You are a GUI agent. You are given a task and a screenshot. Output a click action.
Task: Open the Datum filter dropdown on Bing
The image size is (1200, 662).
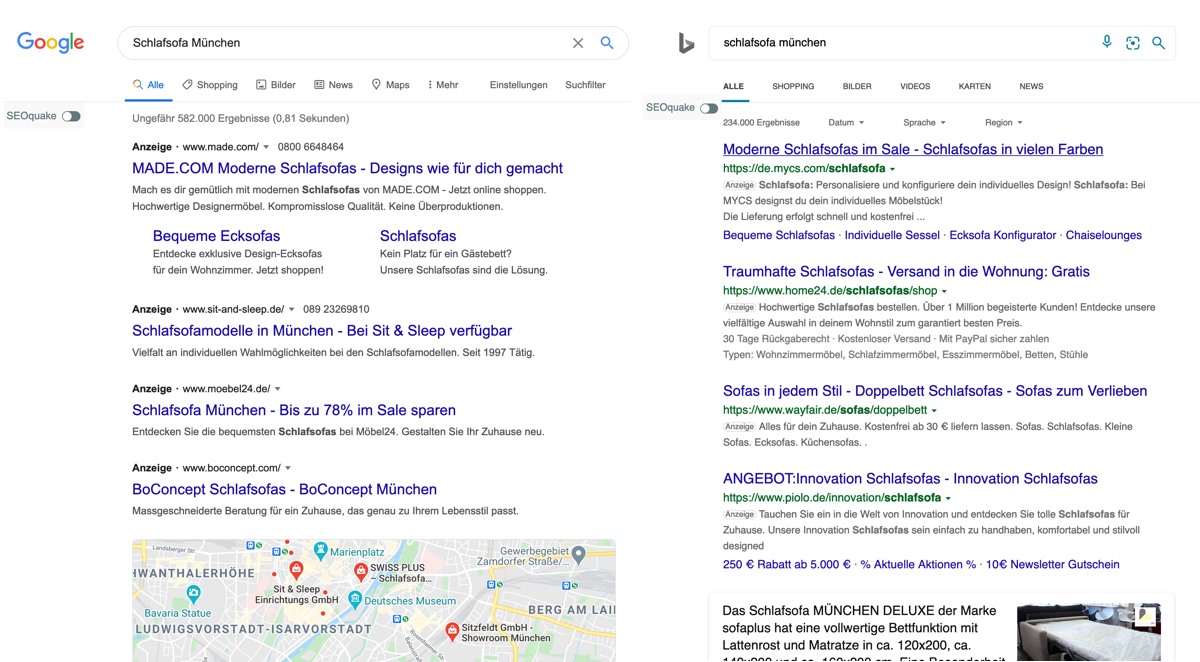847,123
